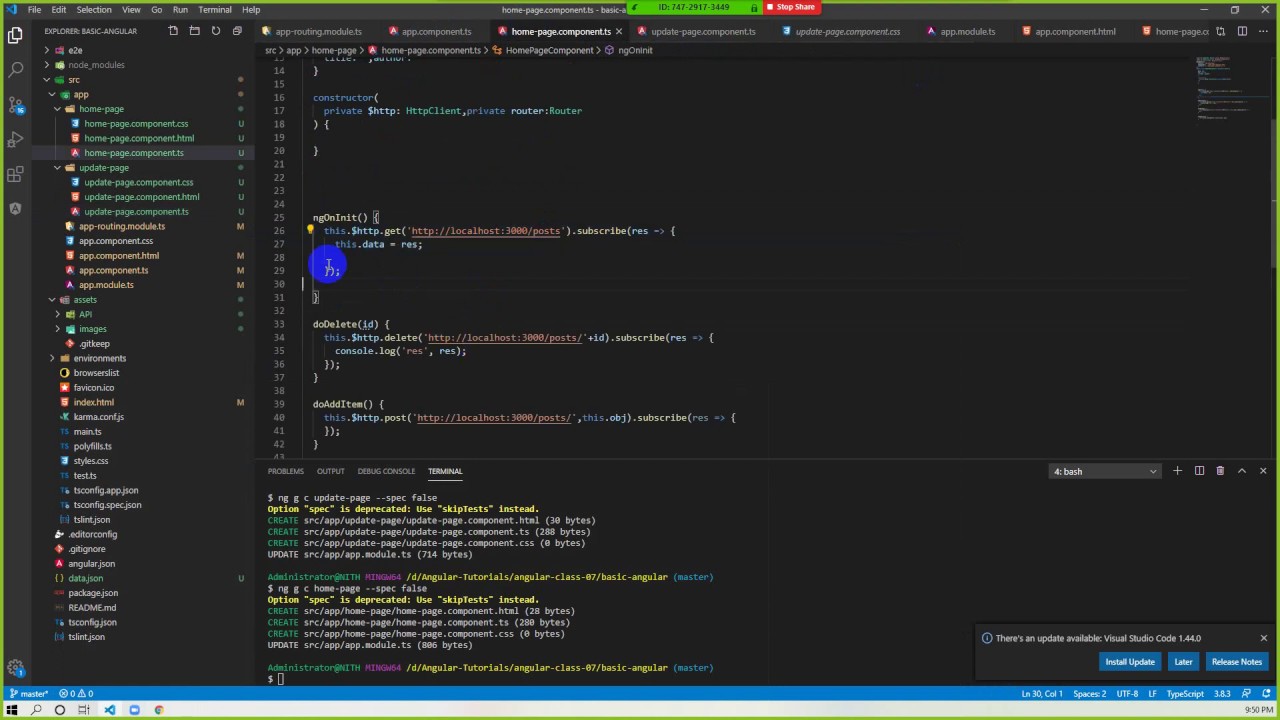This screenshot has height=720, width=1280.
Task: Open index.html file in Explorer
Action: coord(93,402)
